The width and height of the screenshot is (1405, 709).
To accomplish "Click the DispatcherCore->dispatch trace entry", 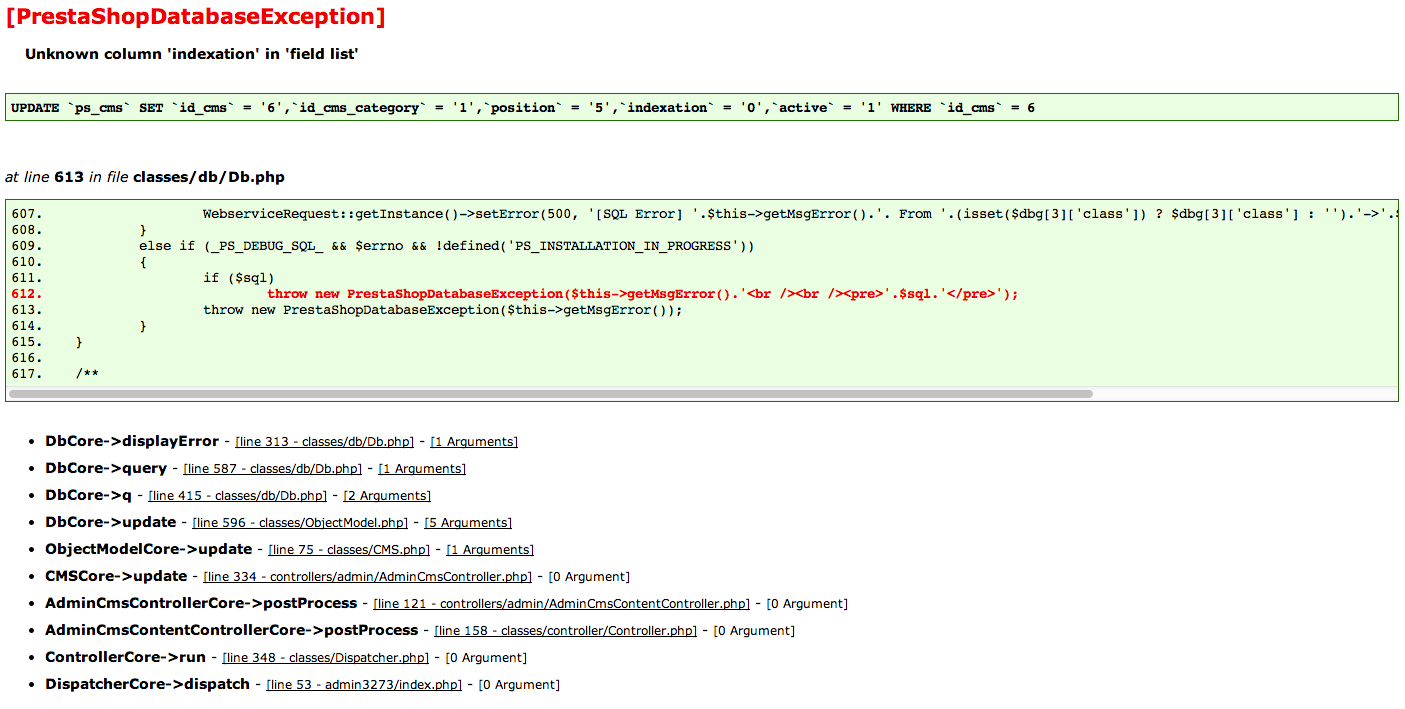I will [x=147, y=685].
